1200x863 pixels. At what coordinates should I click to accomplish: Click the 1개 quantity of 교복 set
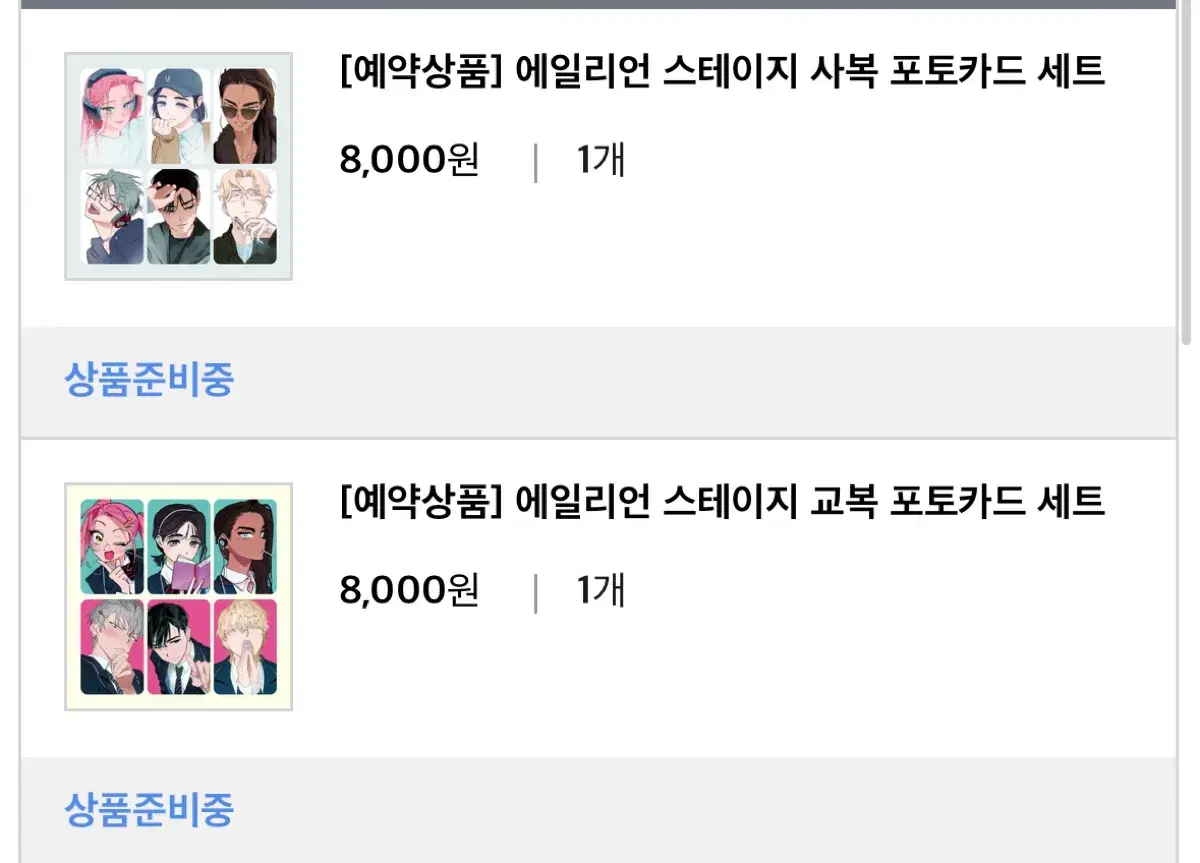[x=601, y=590]
